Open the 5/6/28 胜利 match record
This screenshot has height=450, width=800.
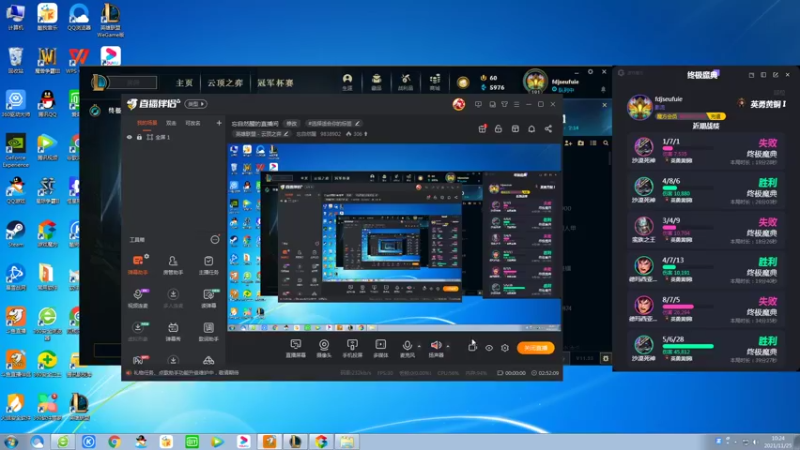[x=705, y=349]
